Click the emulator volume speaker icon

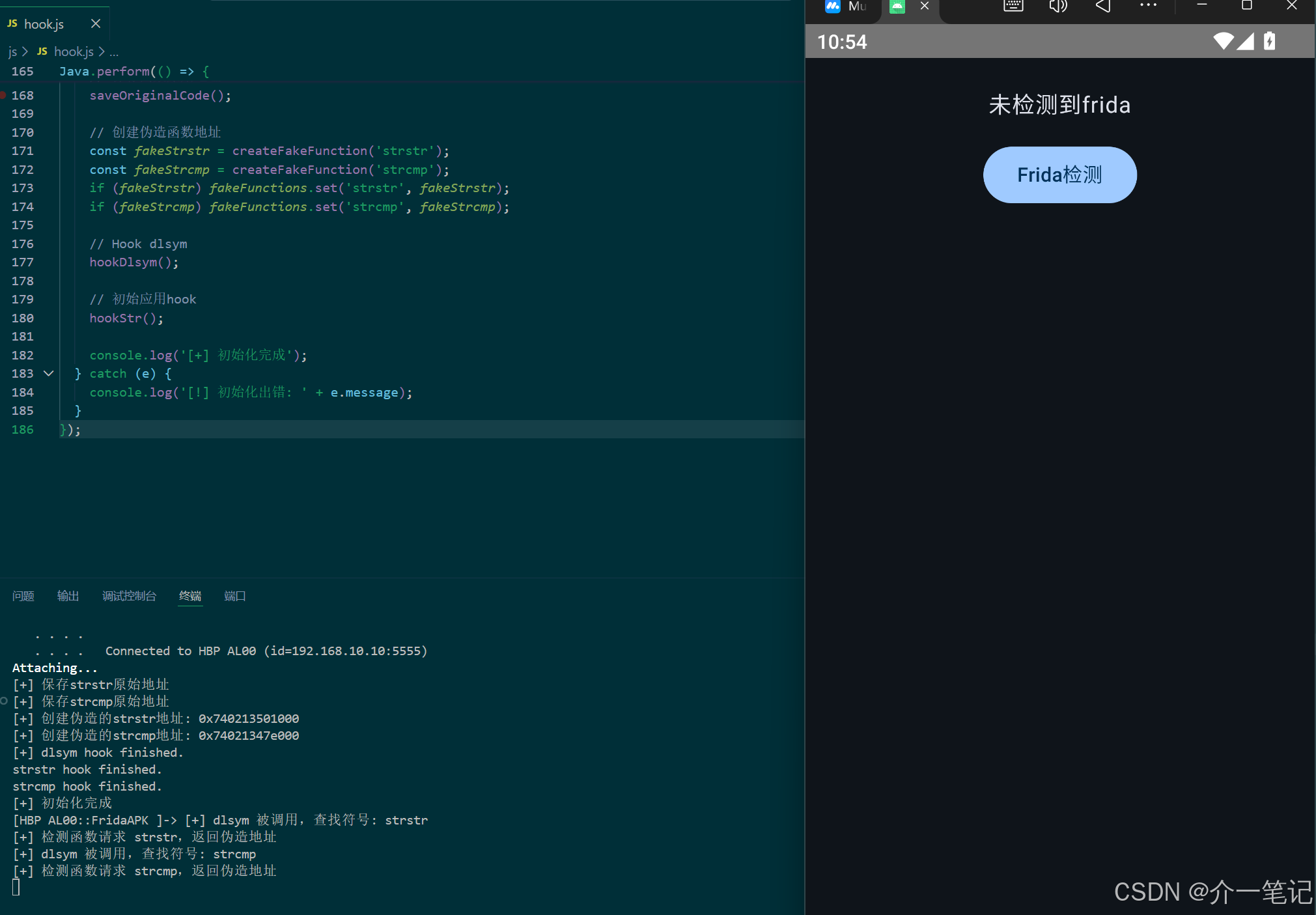(1058, 7)
